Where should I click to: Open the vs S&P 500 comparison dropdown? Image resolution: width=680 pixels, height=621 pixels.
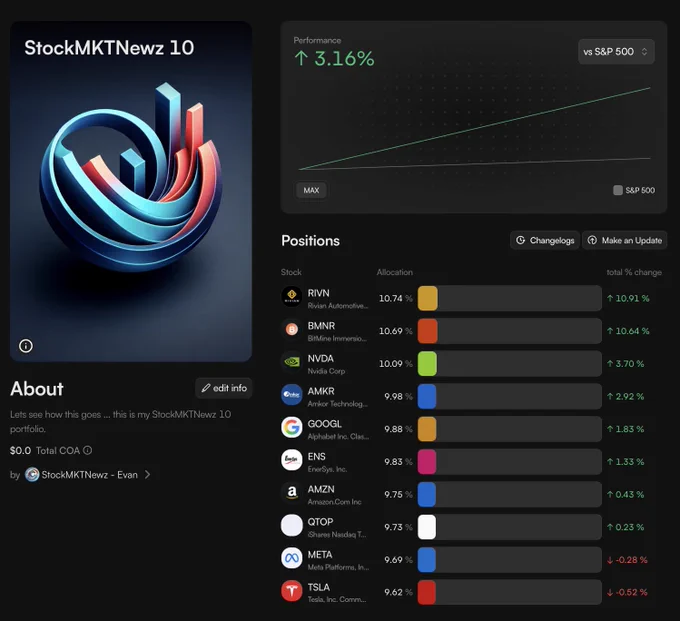click(616, 52)
